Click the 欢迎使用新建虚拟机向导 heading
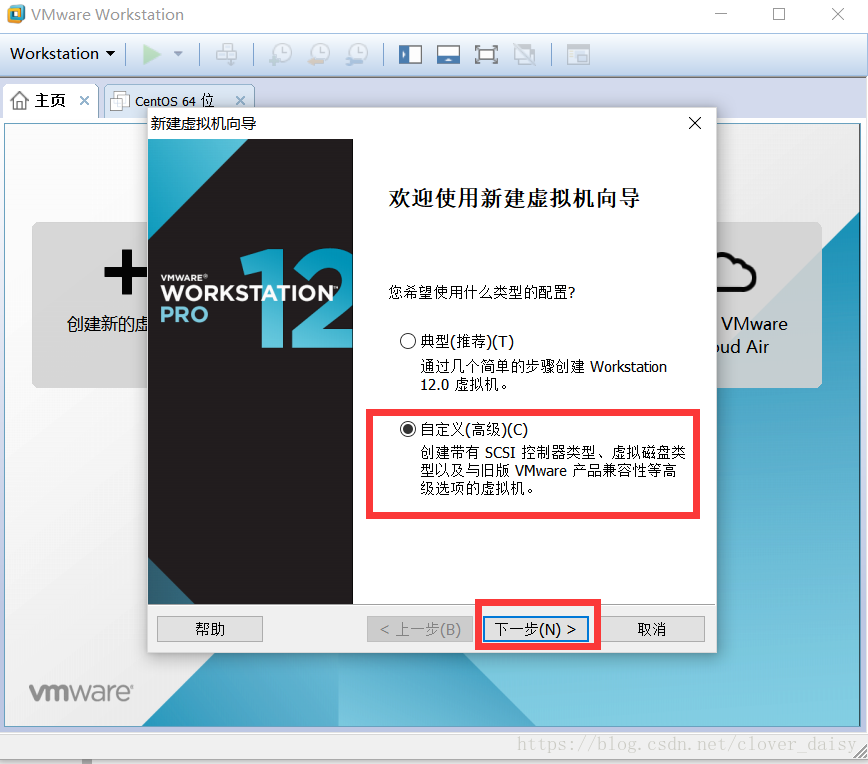Viewport: 868px width, 764px height. 514,198
